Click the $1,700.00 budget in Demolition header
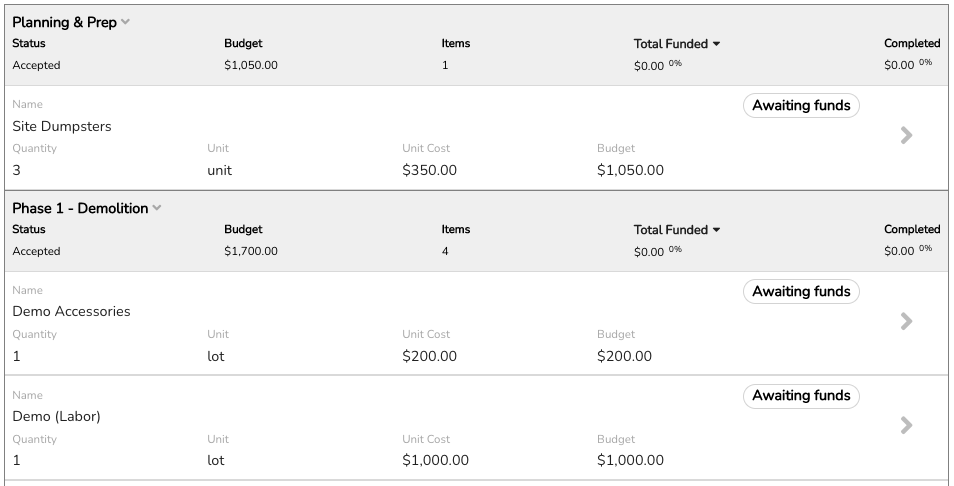 (251, 251)
